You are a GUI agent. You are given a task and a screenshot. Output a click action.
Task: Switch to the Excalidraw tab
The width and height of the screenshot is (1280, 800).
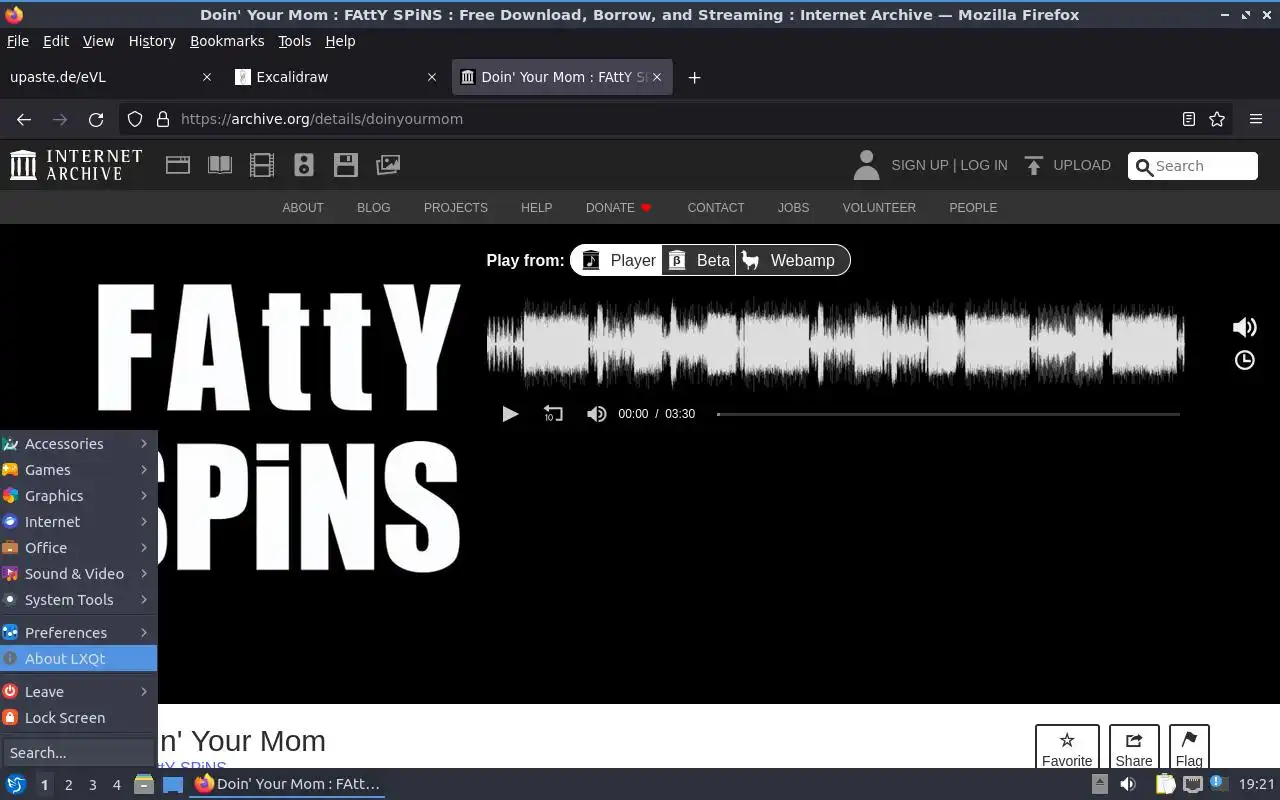[335, 77]
